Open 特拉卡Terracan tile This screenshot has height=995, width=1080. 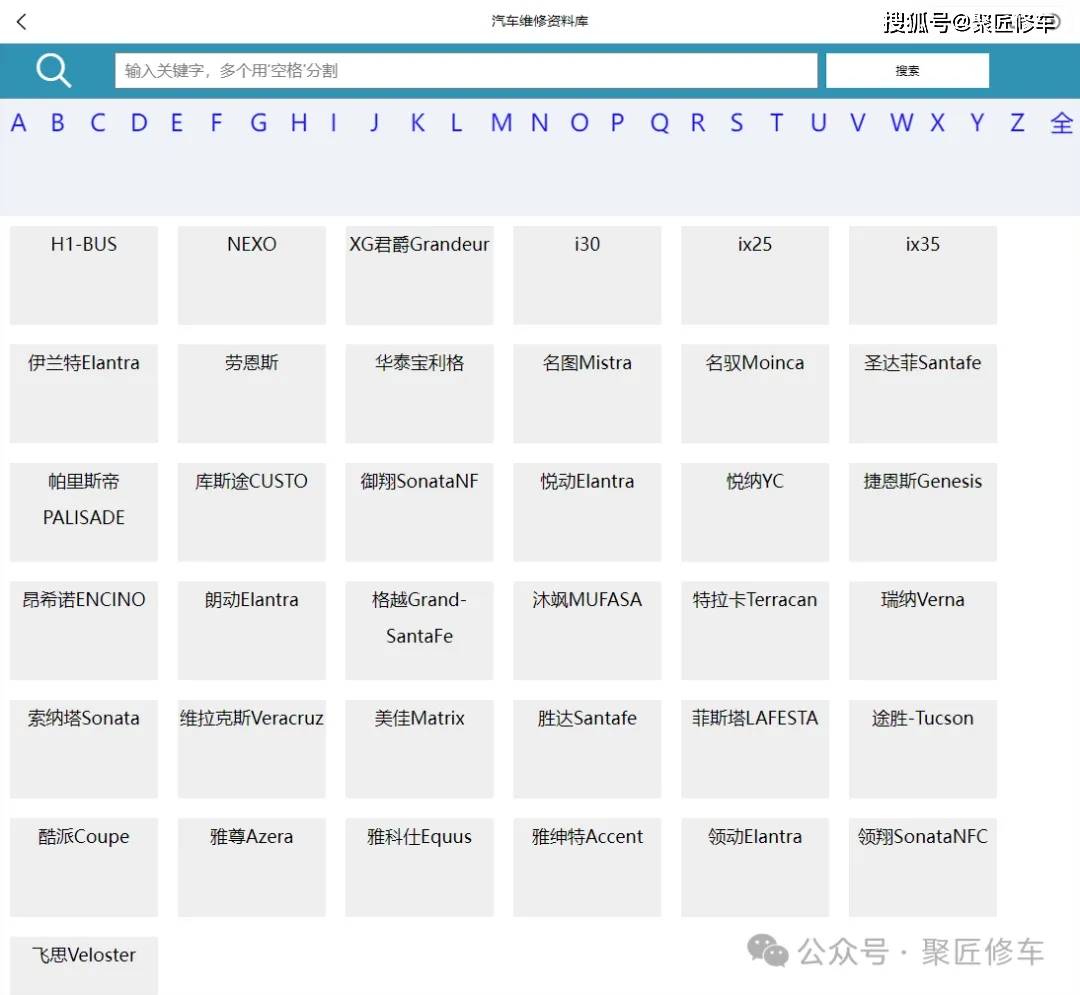tap(755, 631)
